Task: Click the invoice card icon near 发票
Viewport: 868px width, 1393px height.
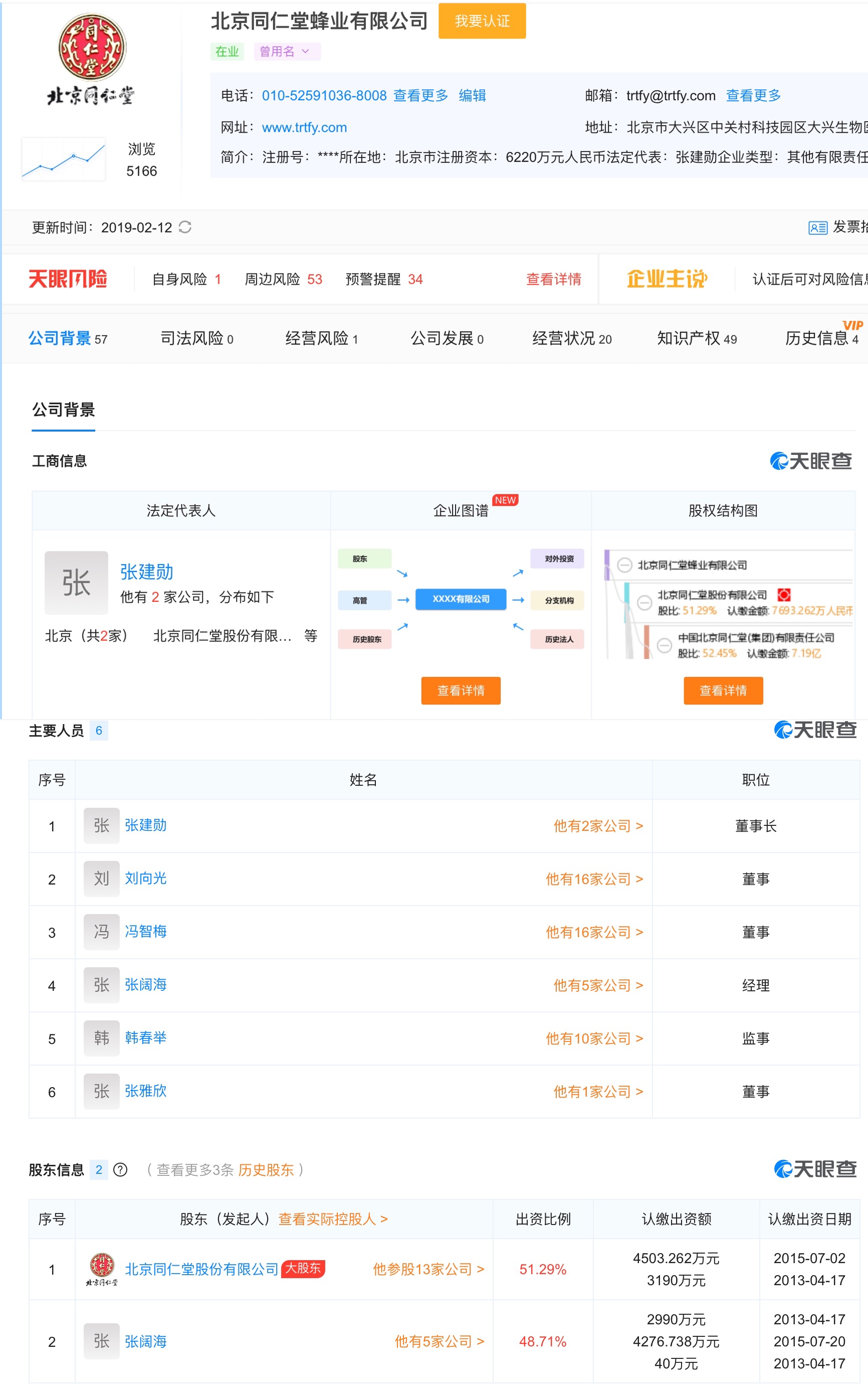Action: [817, 228]
